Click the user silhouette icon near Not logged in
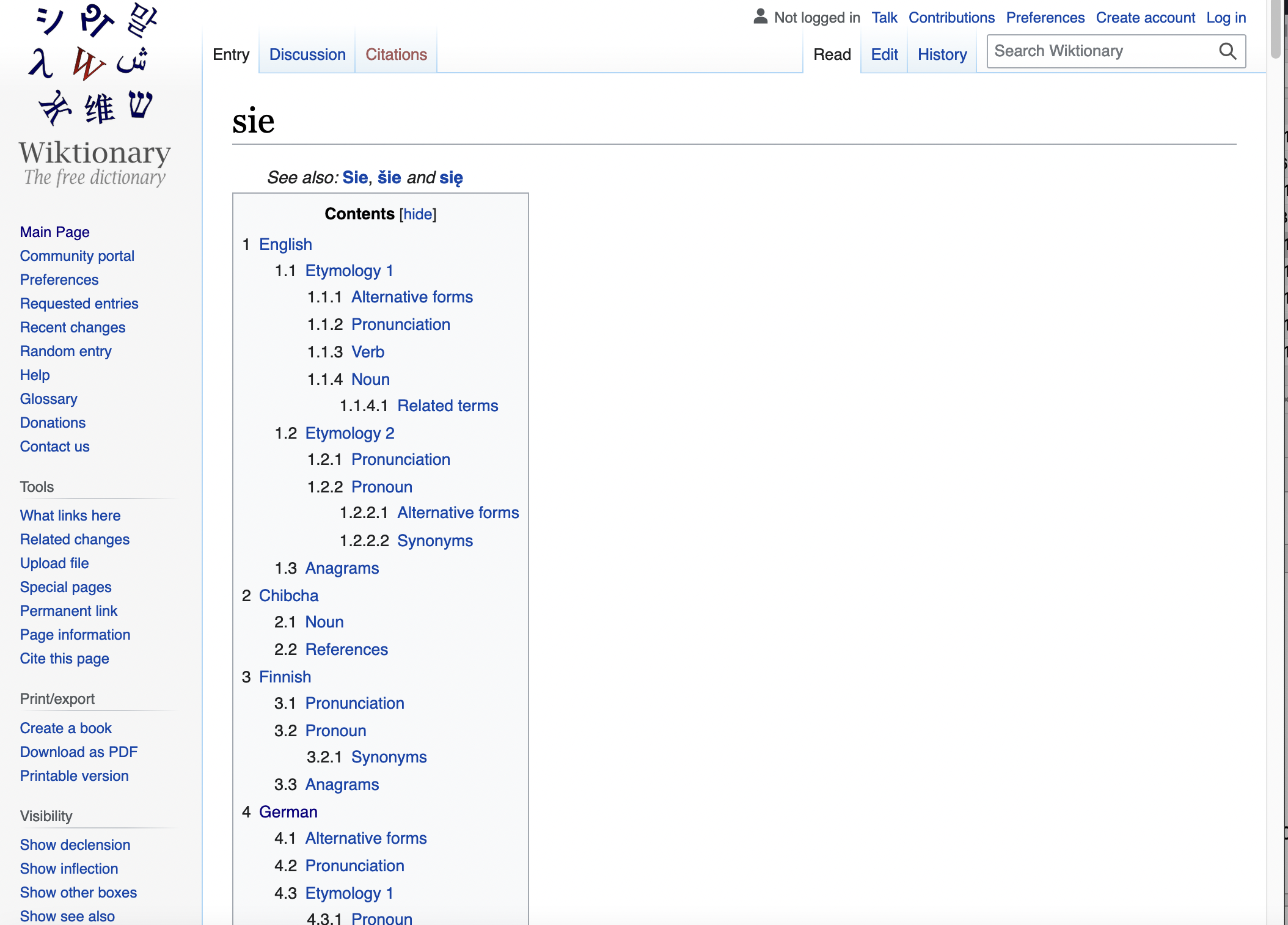This screenshot has height=925, width=1288. 759,16
